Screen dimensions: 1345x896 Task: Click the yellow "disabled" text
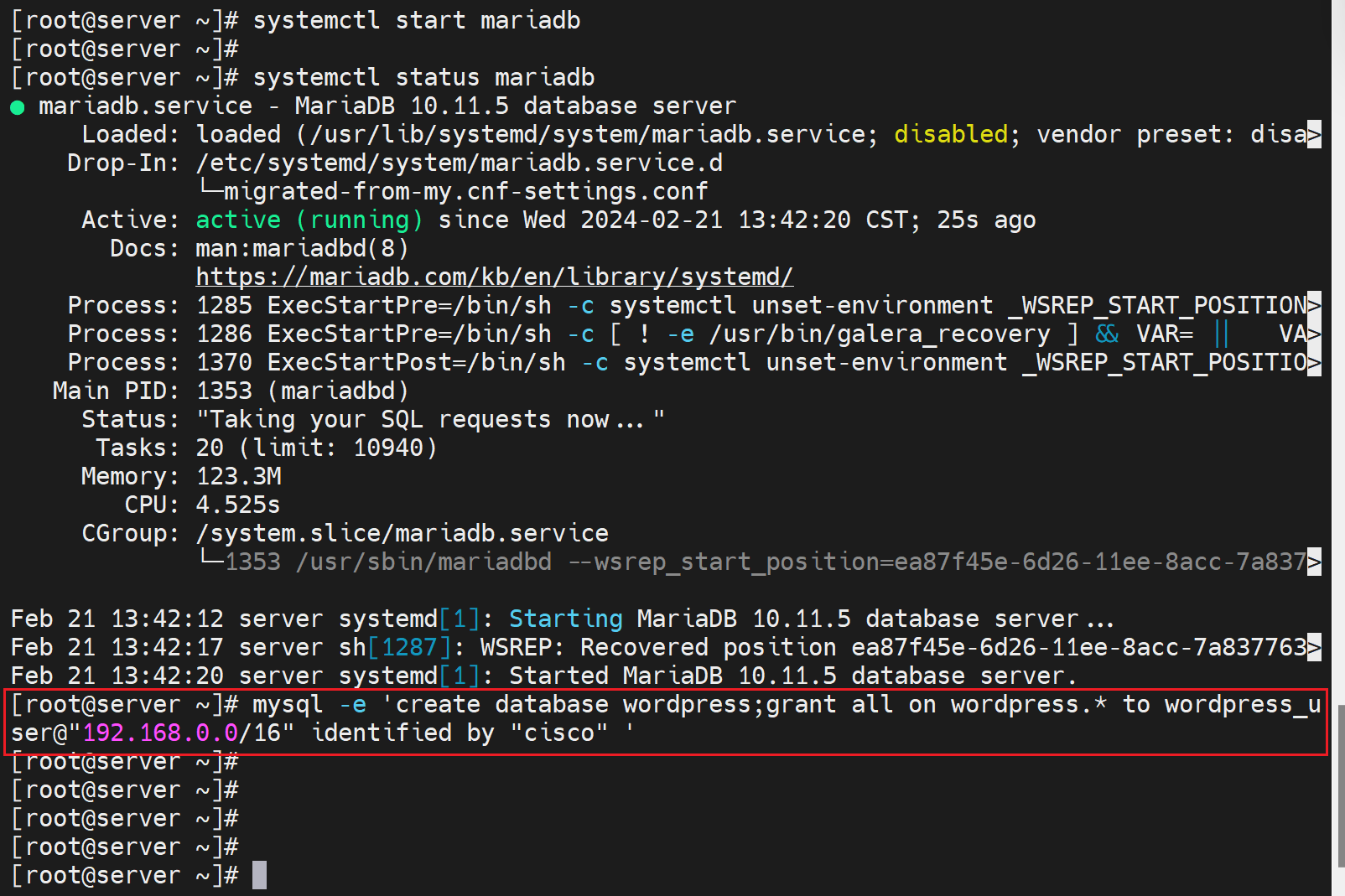[951, 134]
